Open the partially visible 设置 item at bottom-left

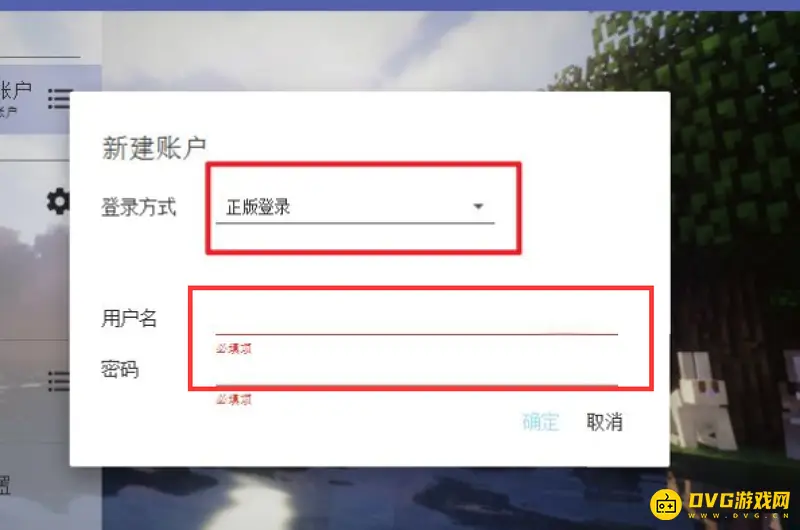click(5, 485)
